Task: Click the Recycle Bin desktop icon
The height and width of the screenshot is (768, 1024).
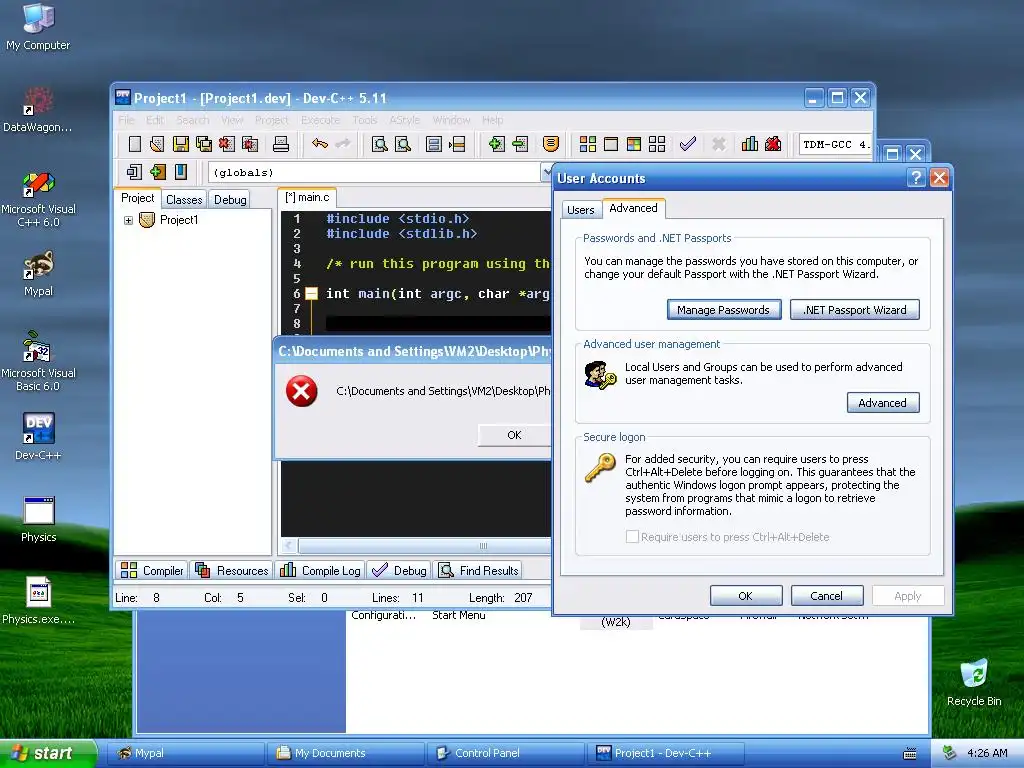Action: pos(974,682)
